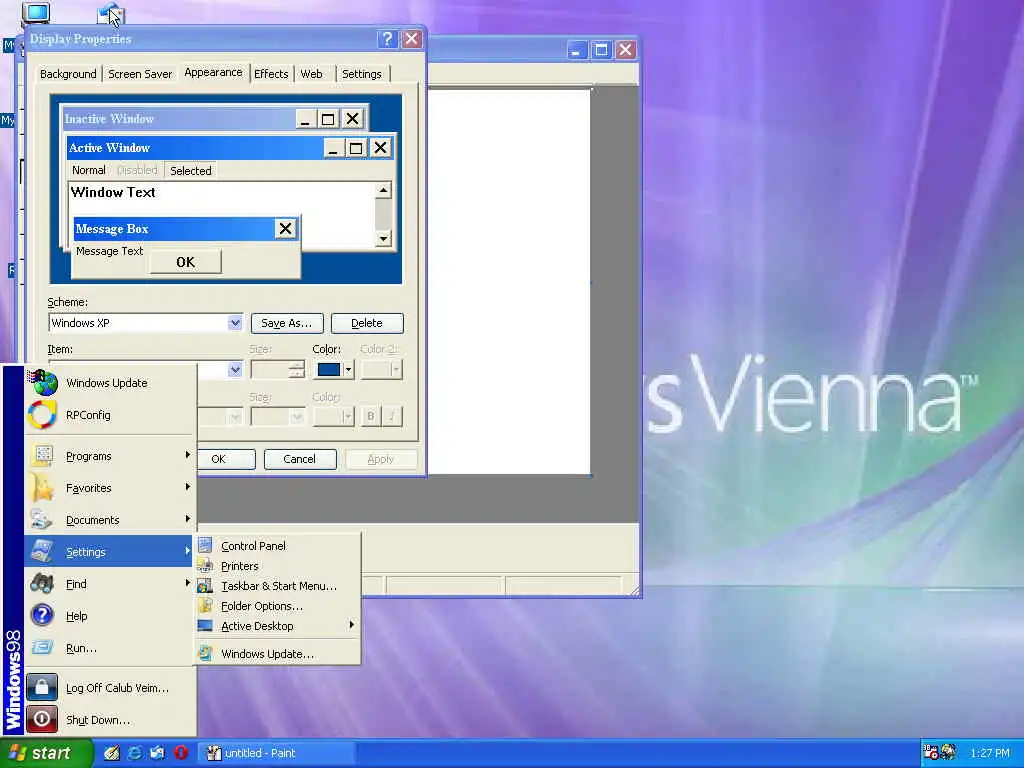This screenshot has width=1024, height=768.
Task: Launch Internet Explorer from quick launch
Action: click(x=135, y=753)
